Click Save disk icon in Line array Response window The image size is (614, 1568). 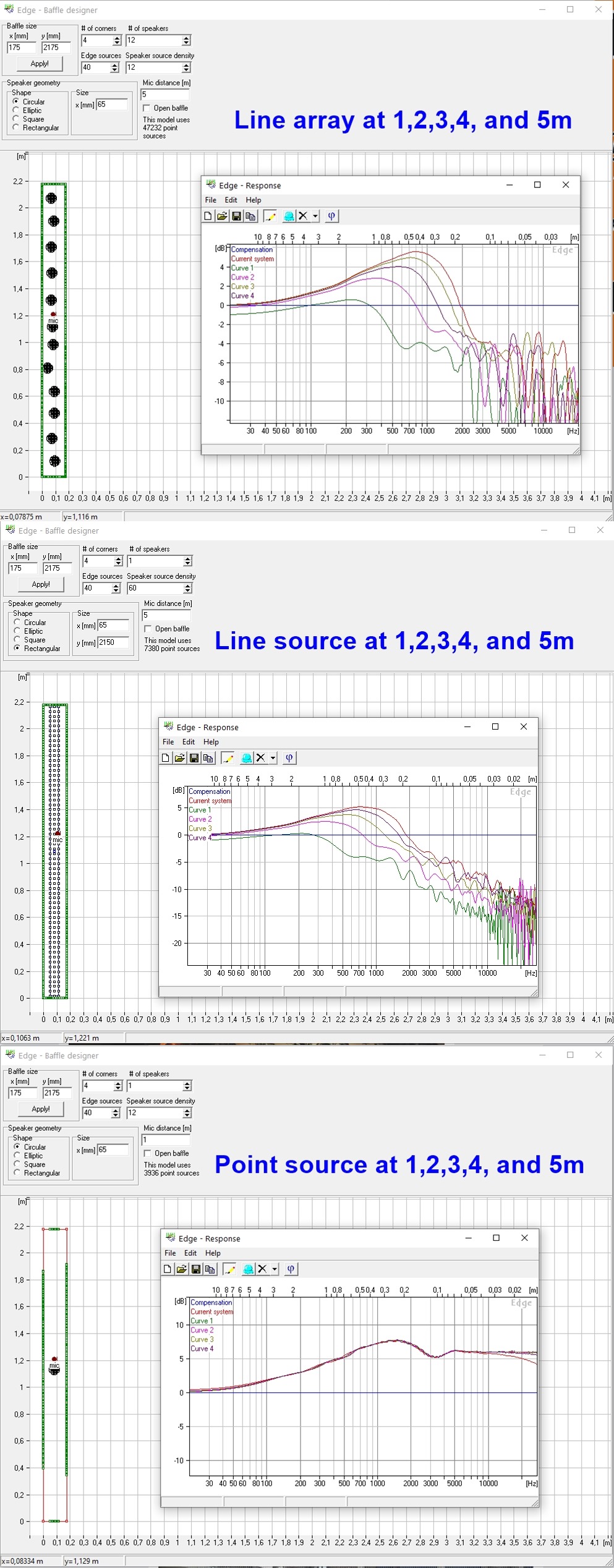(x=236, y=216)
